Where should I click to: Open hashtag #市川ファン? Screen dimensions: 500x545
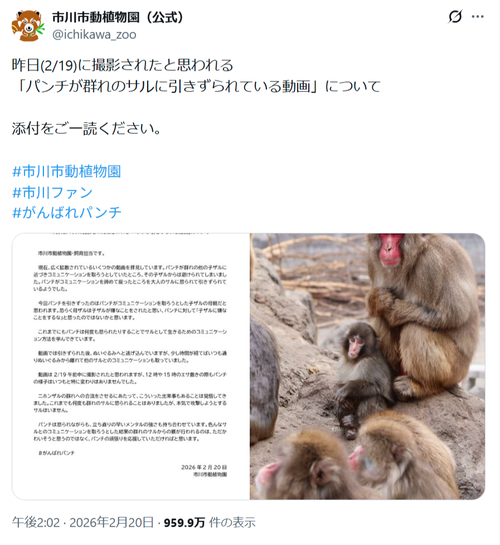[52, 192]
